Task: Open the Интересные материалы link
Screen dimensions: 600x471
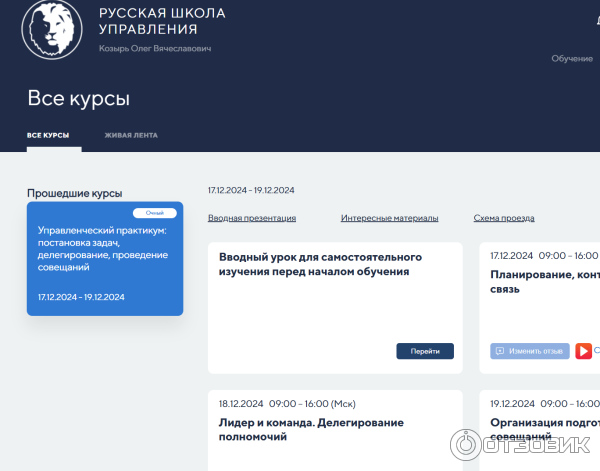Action: point(389,218)
